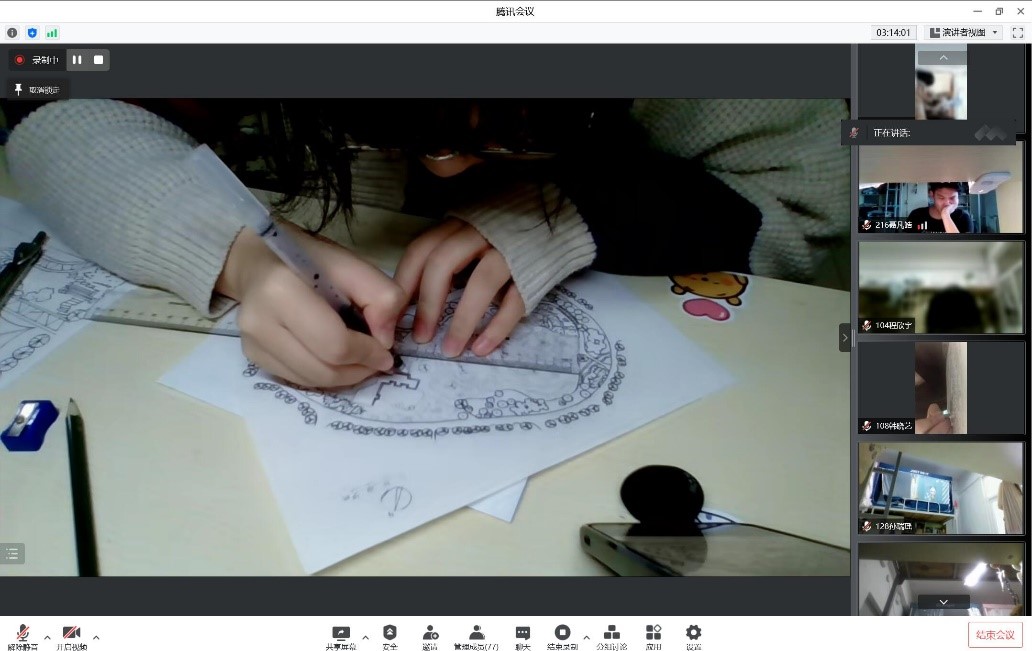Select participant thumbnail labeled 104
Screen dimensions: 1032x651
point(941,286)
